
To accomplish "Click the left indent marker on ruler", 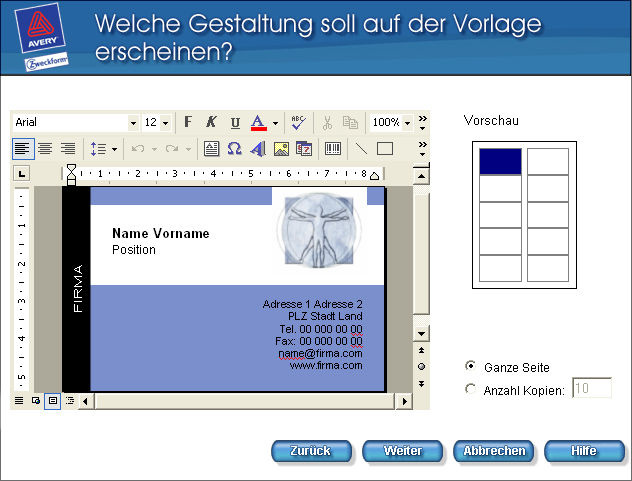I will tap(71, 174).
